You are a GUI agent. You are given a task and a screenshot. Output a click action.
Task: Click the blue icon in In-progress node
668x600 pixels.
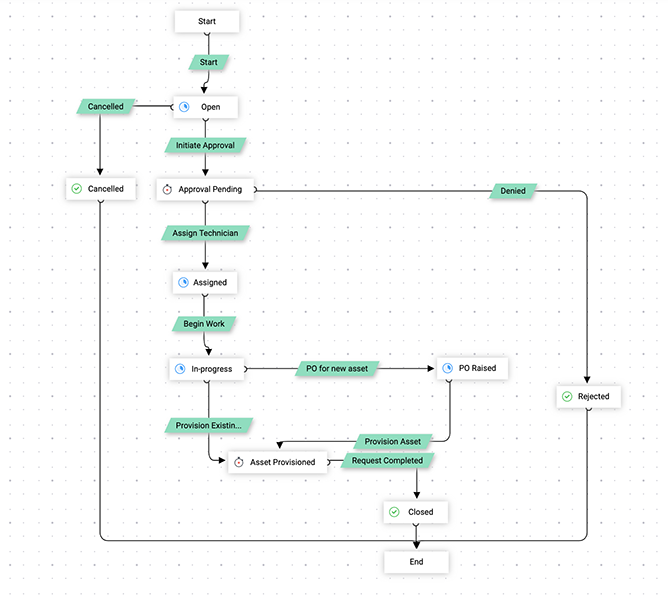181,369
